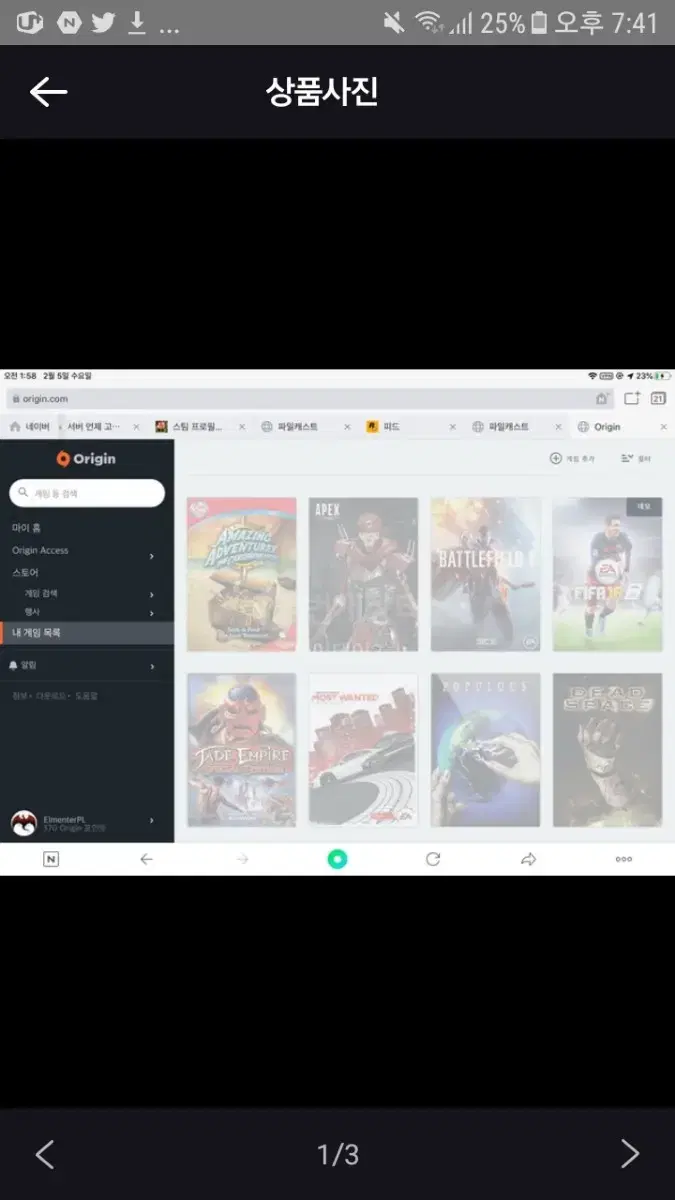This screenshot has width=675, height=1200.
Task: Open the Twitter notification icon
Action: tap(103, 23)
